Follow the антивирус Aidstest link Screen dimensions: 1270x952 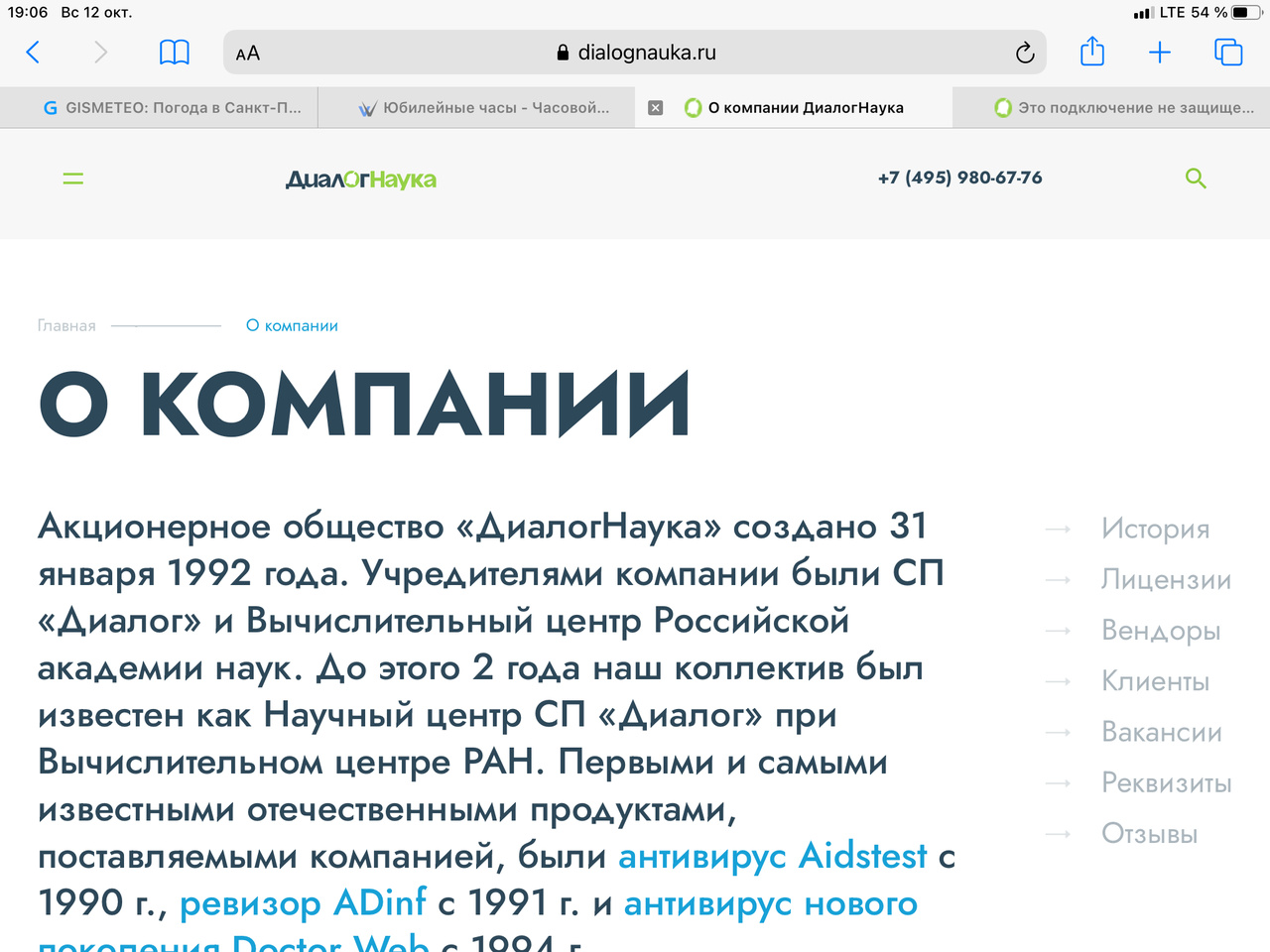772,856
